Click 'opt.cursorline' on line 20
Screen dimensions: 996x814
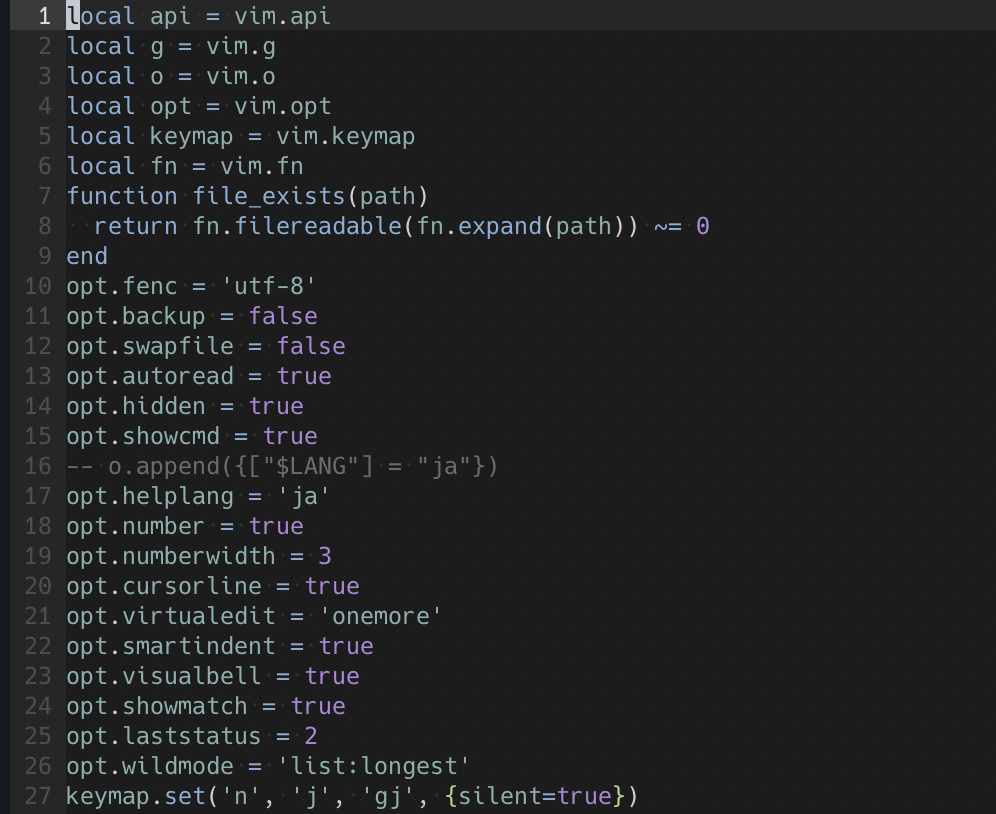164,585
